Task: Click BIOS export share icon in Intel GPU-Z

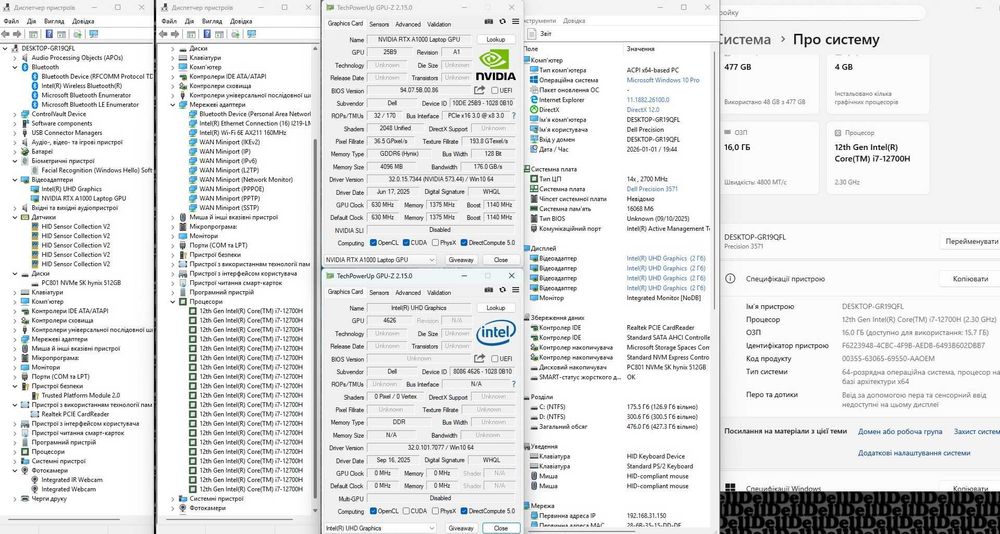Action: [x=480, y=359]
